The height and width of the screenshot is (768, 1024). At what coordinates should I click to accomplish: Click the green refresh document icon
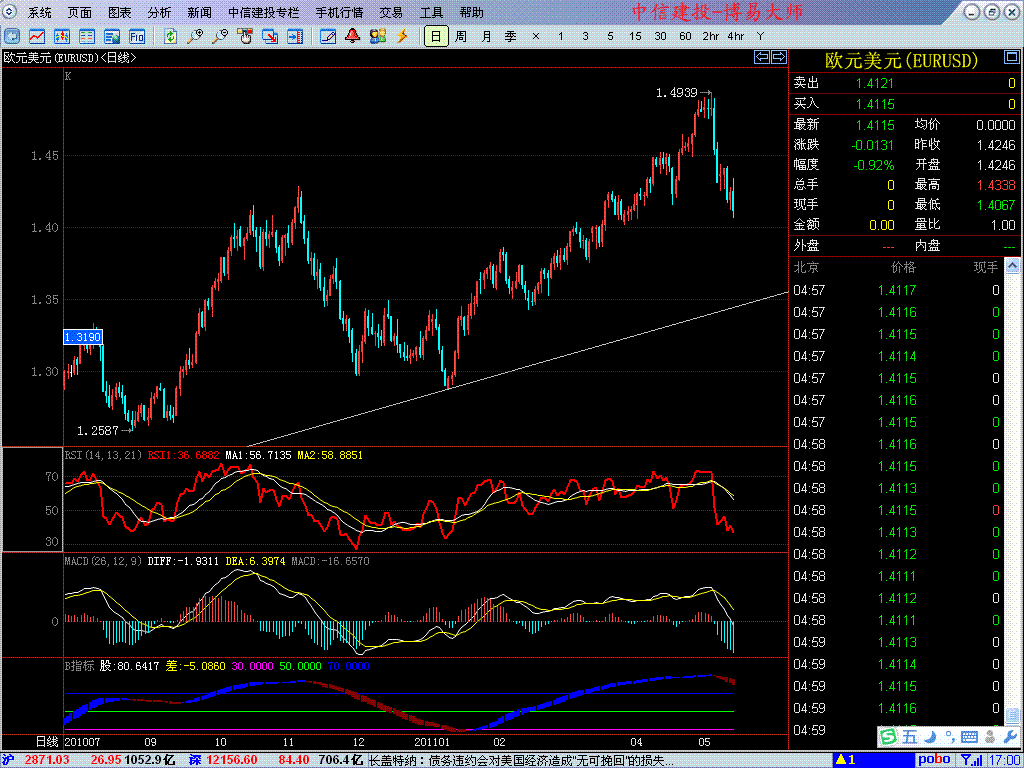point(170,36)
